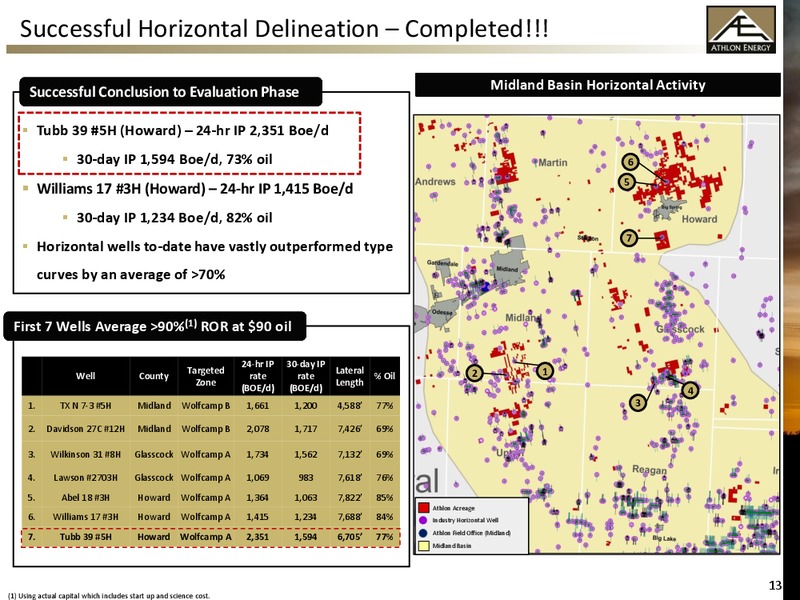Image resolution: width=800 pixels, height=600 pixels.
Task: Click the '% Oil' column header
Action: (385, 376)
